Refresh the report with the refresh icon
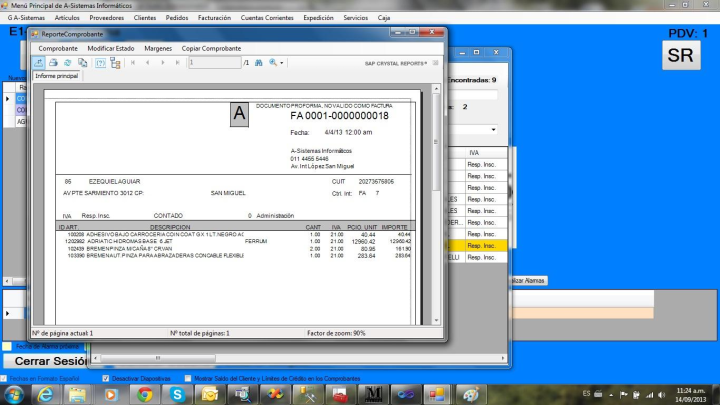 (68, 62)
